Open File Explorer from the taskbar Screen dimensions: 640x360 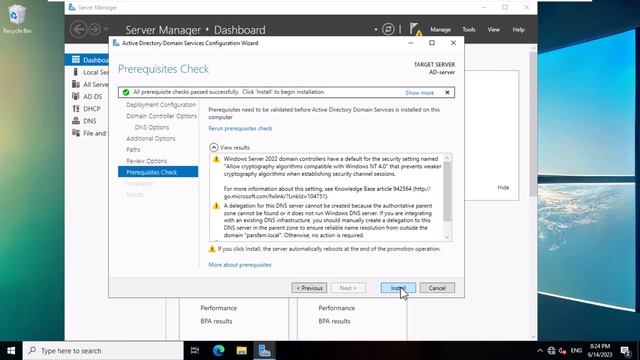click(x=242, y=351)
